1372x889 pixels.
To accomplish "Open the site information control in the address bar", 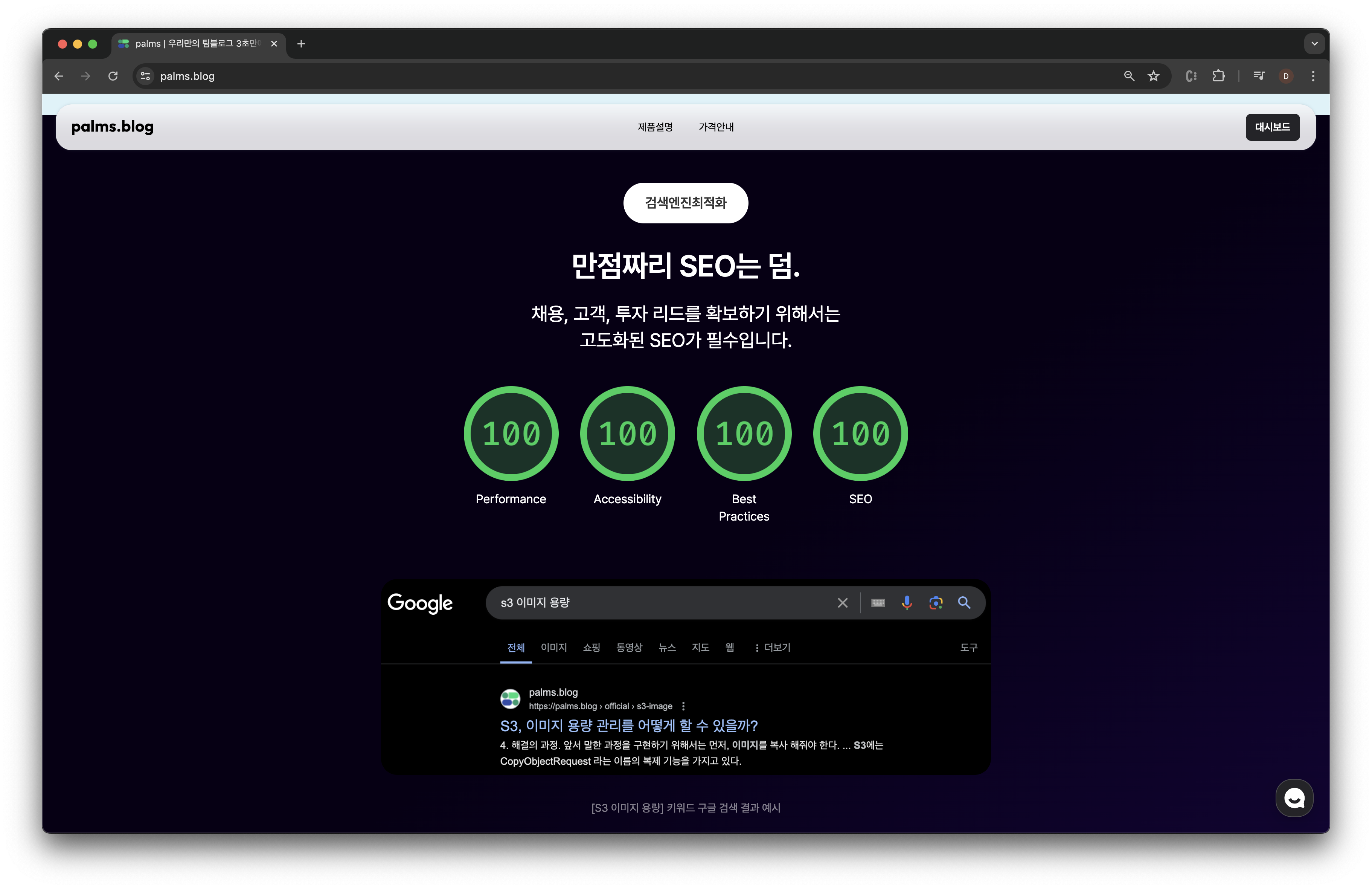I will pos(145,76).
